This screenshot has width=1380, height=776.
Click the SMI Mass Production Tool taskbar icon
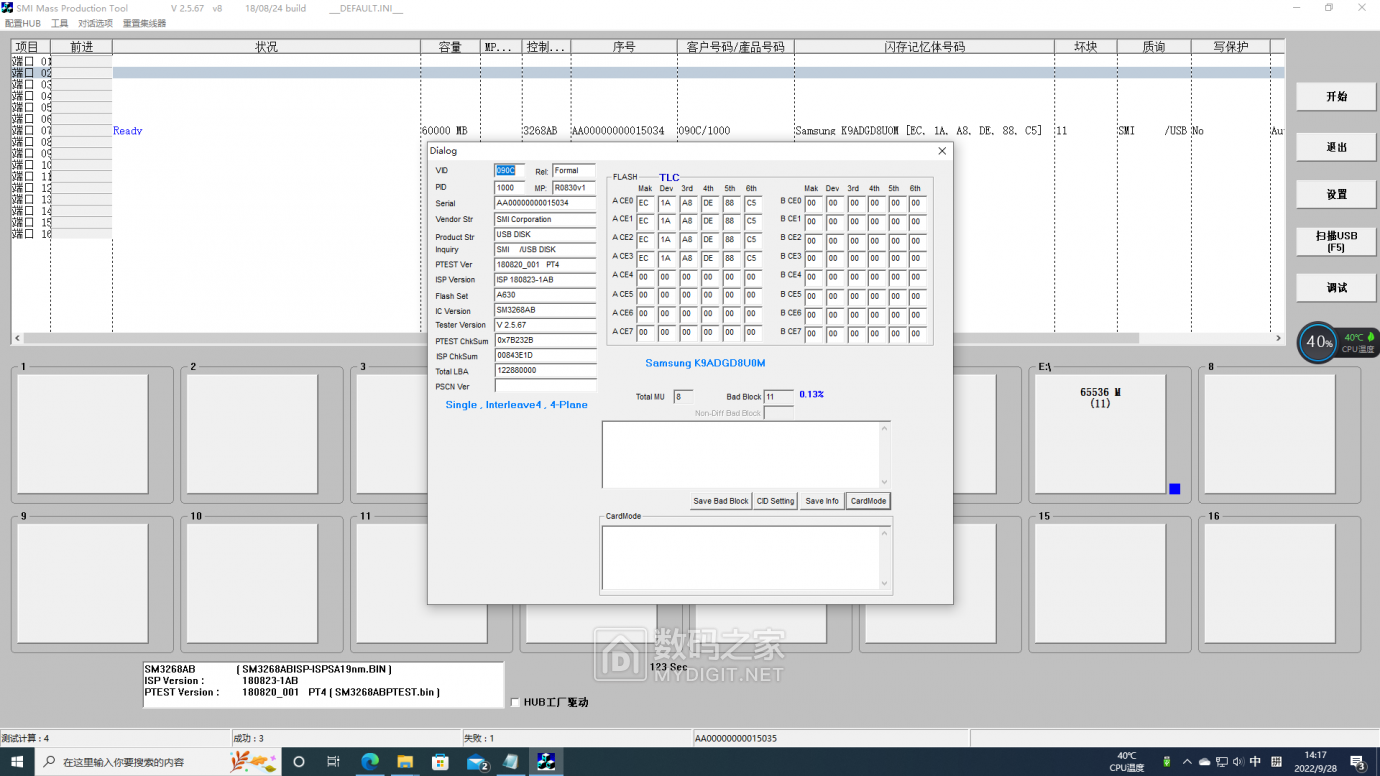pos(546,762)
